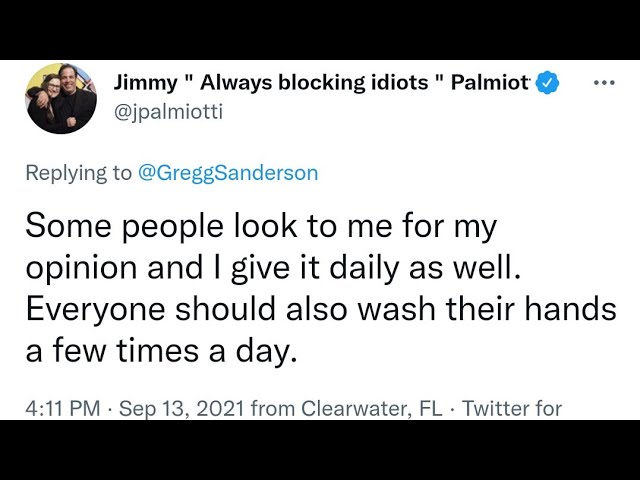Click the "Replying to" label
The width and height of the screenshot is (640, 480).
(x=78, y=173)
